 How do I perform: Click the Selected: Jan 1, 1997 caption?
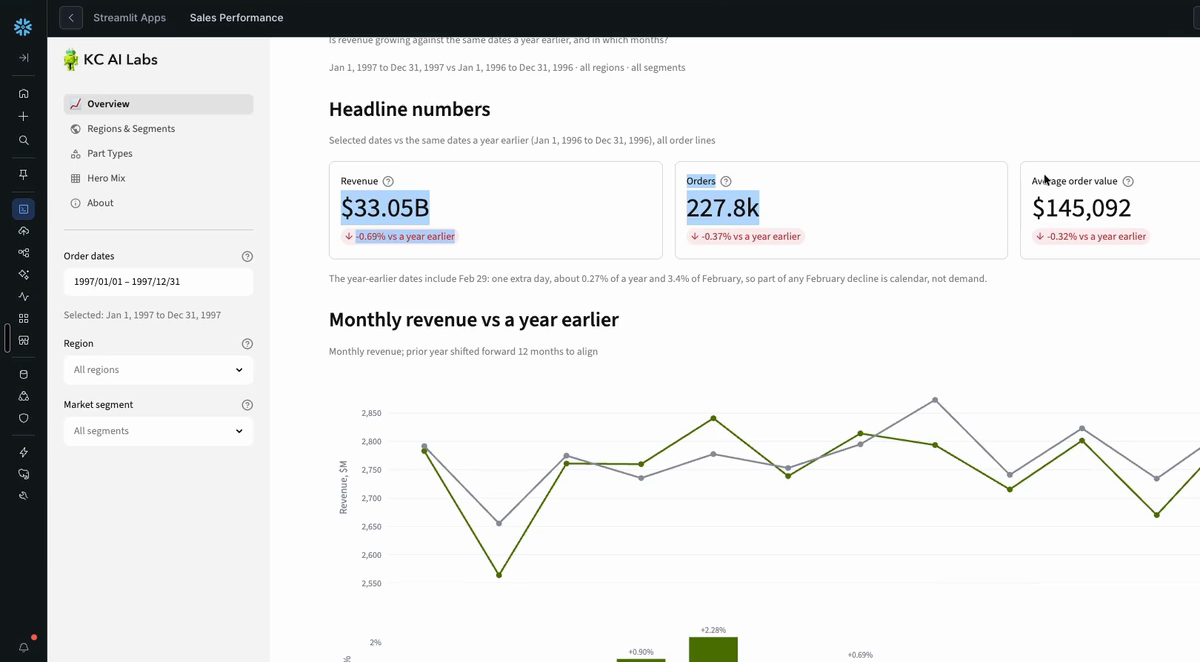(x=142, y=315)
